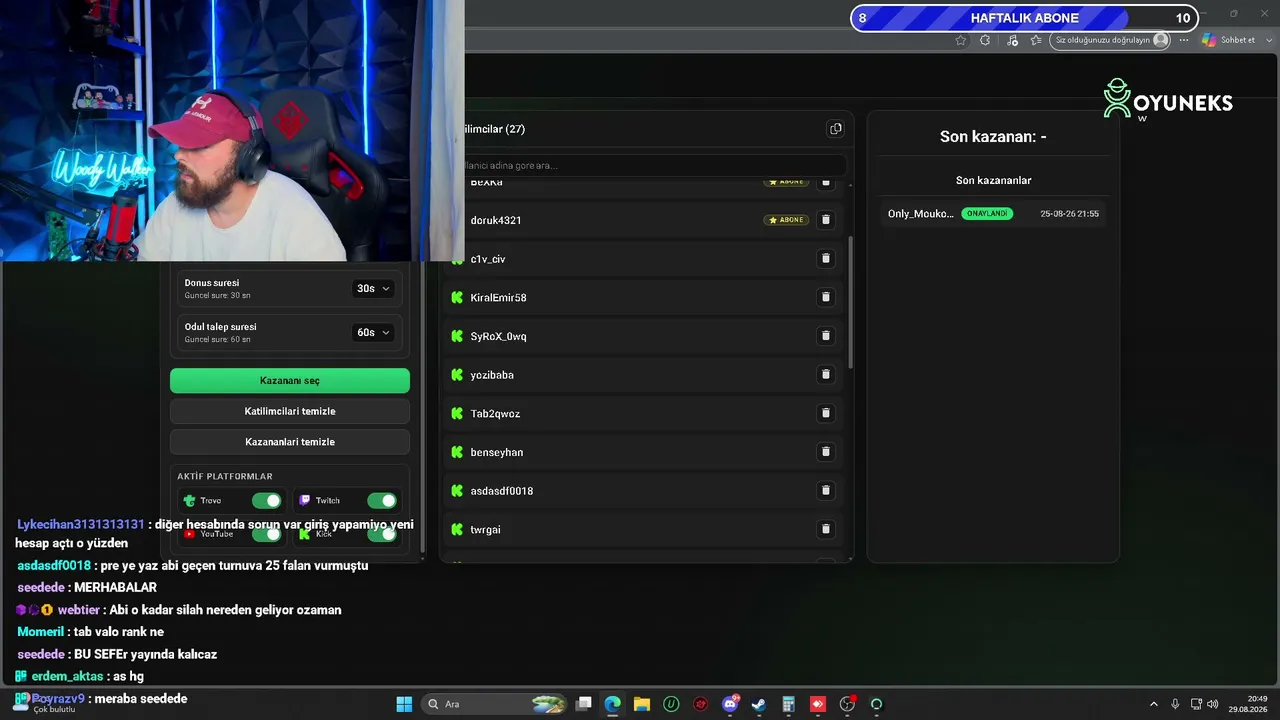1280x720 pixels.
Task: Click the participant name asdasdf0018 in the list
Action: (502, 491)
